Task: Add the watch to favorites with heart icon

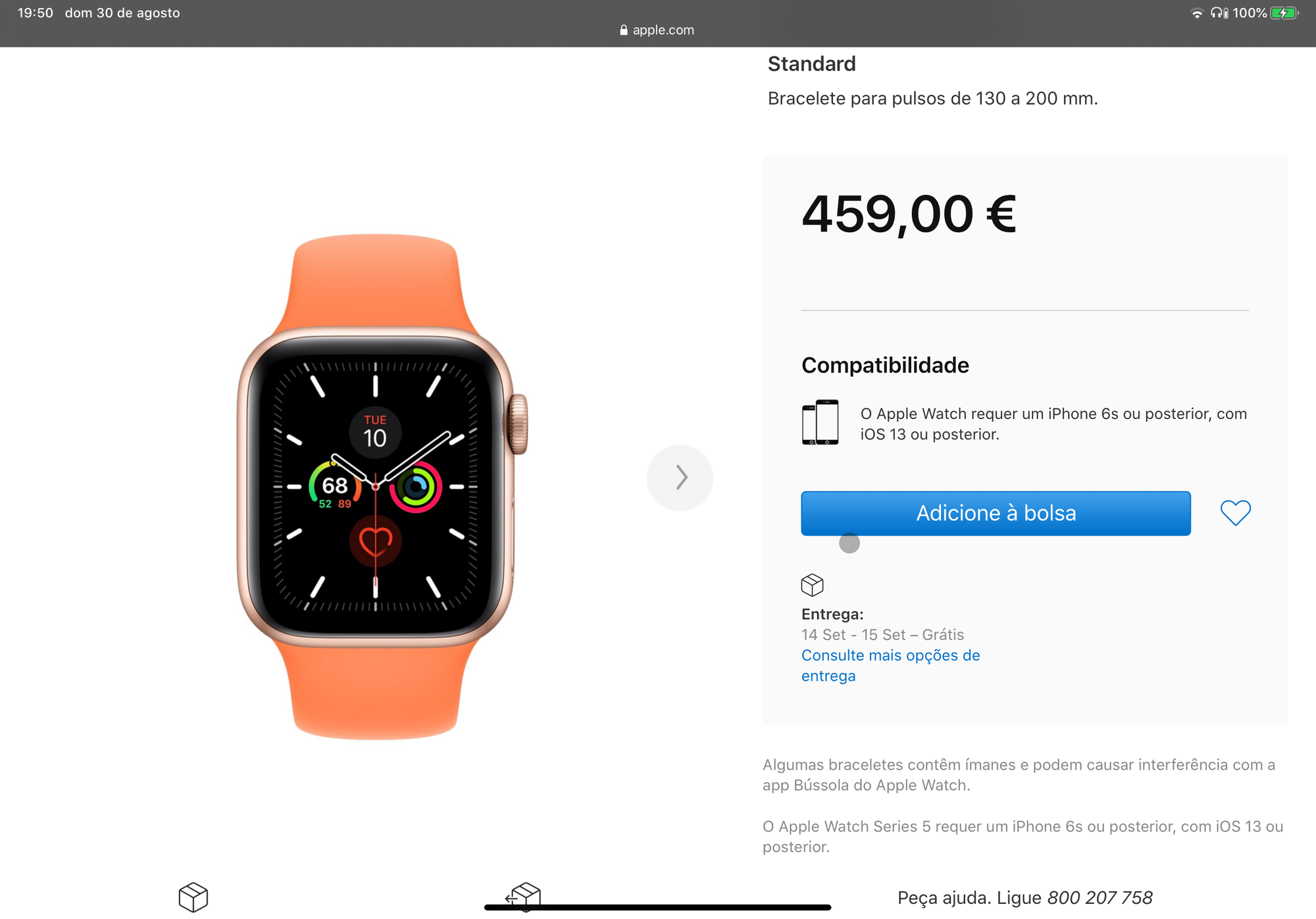Action: pos(1235,512)
